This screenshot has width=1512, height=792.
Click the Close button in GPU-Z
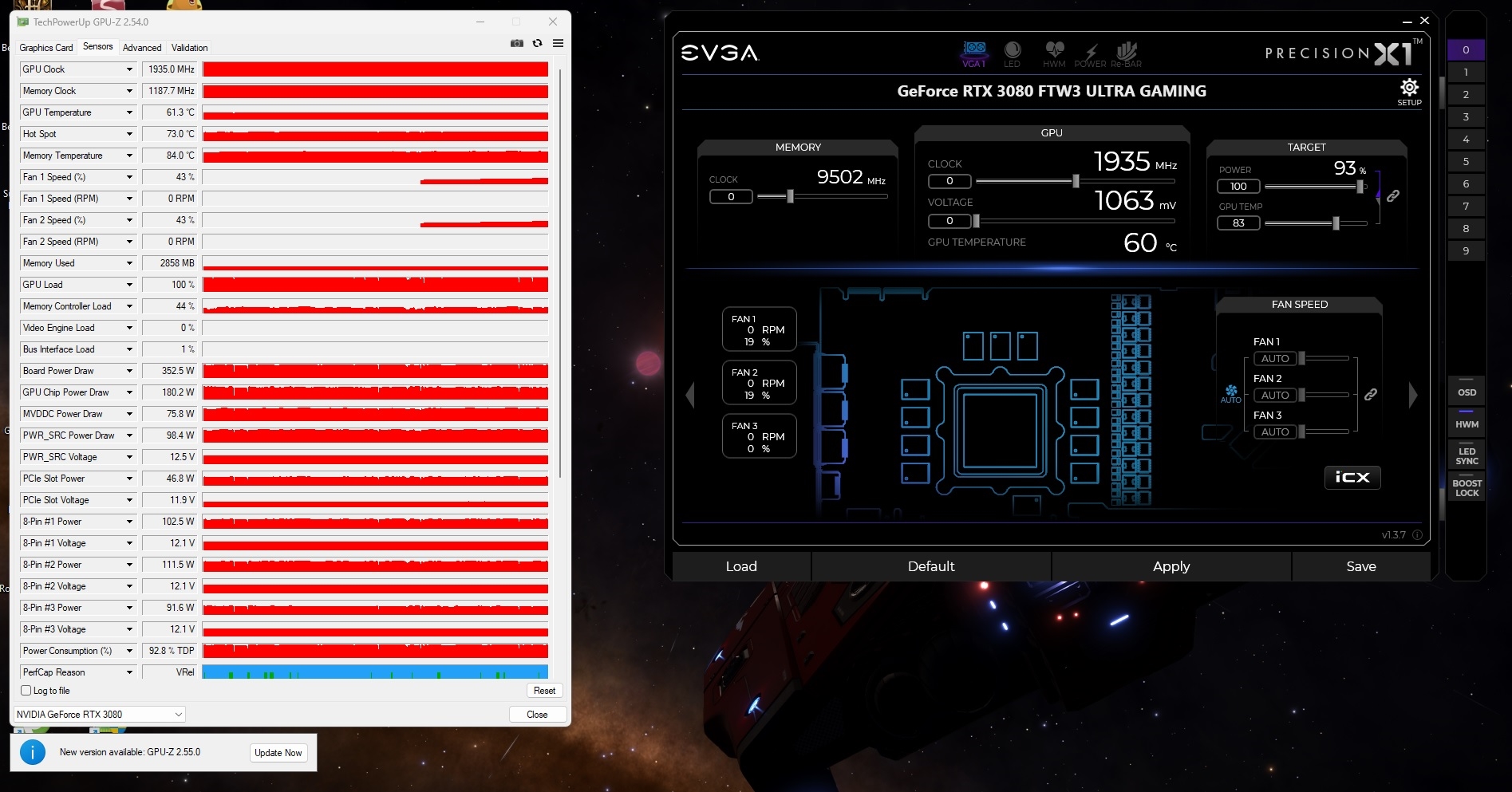click(537, 715)
